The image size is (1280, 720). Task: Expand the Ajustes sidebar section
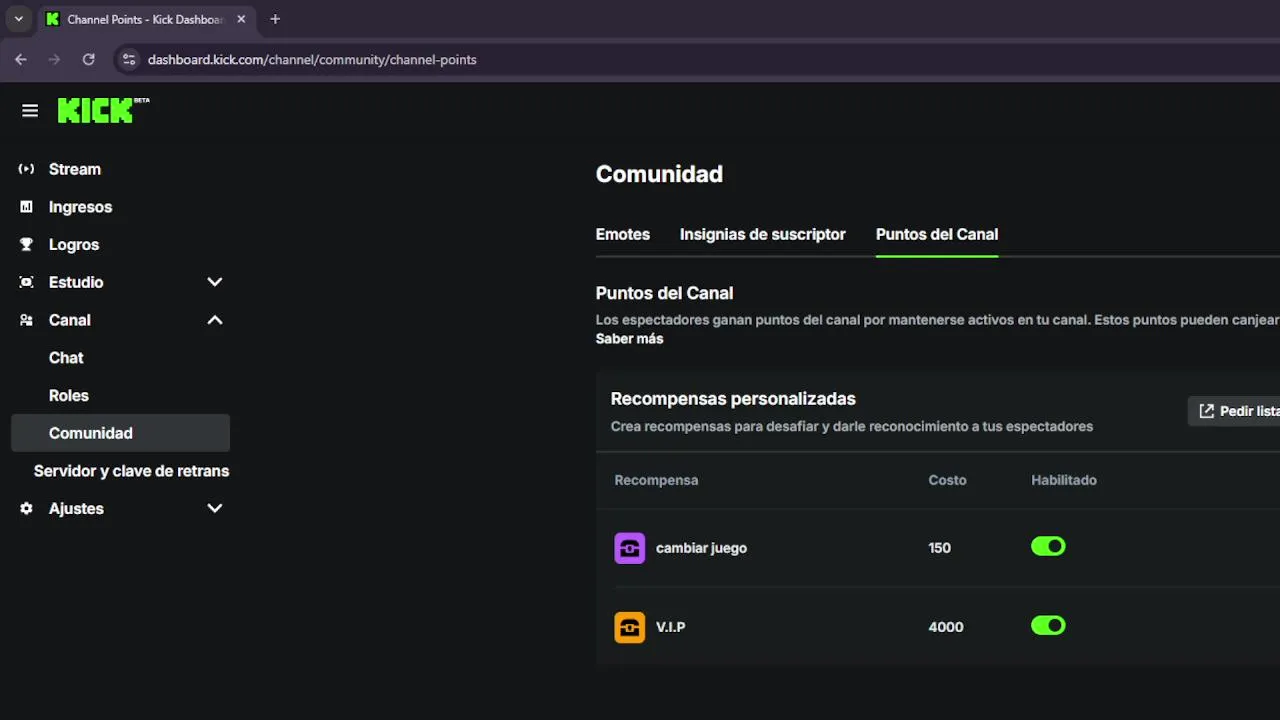(x=214, y=508)
